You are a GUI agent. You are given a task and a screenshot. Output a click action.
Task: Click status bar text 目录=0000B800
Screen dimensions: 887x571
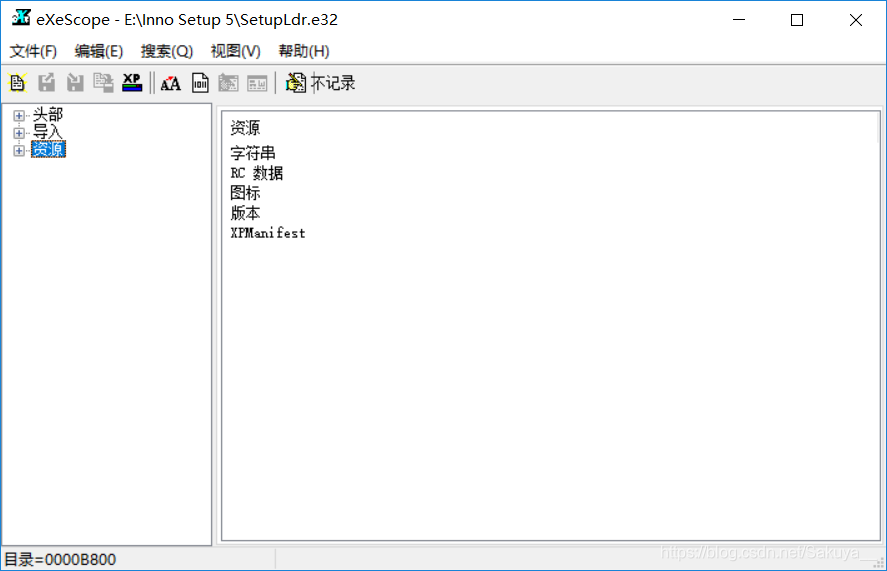pos(60,560)
